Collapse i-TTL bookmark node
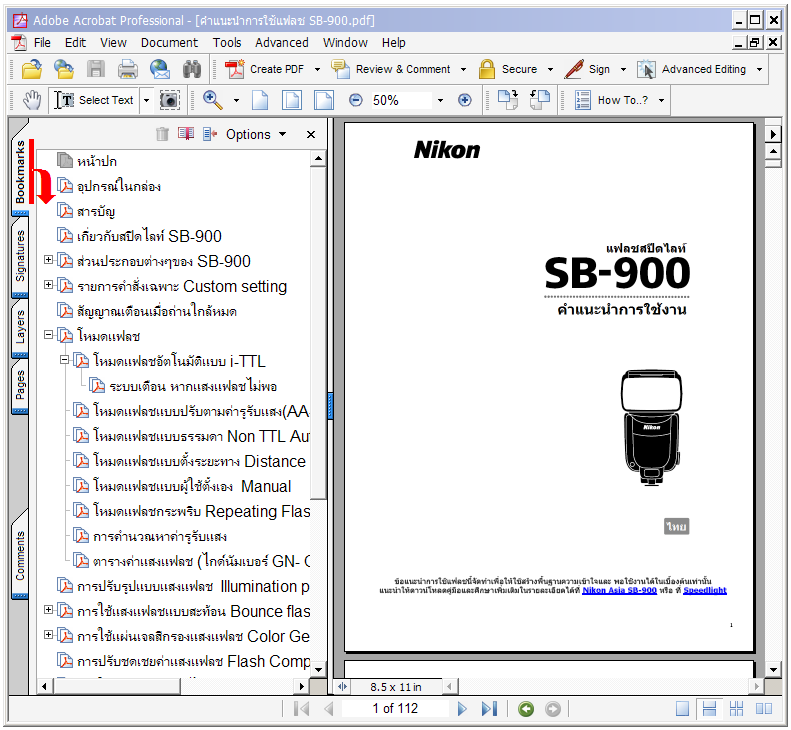 coord(64,360)
